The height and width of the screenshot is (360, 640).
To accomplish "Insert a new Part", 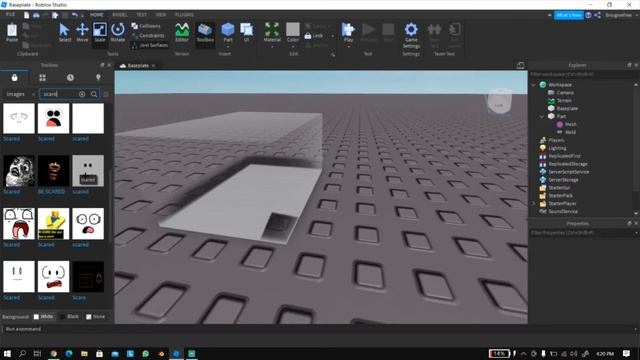I will pos(228,31).
